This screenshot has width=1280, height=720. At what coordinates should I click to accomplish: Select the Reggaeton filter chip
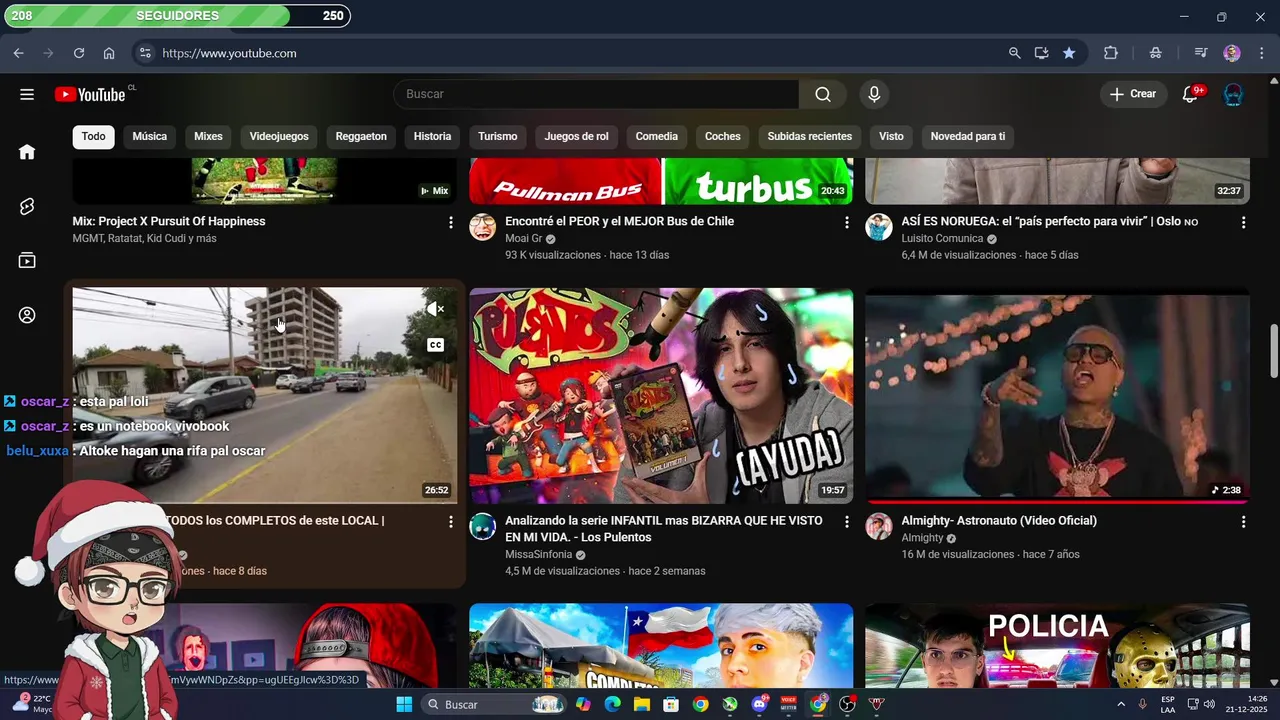pyautogui.click(x=361, y=136)
